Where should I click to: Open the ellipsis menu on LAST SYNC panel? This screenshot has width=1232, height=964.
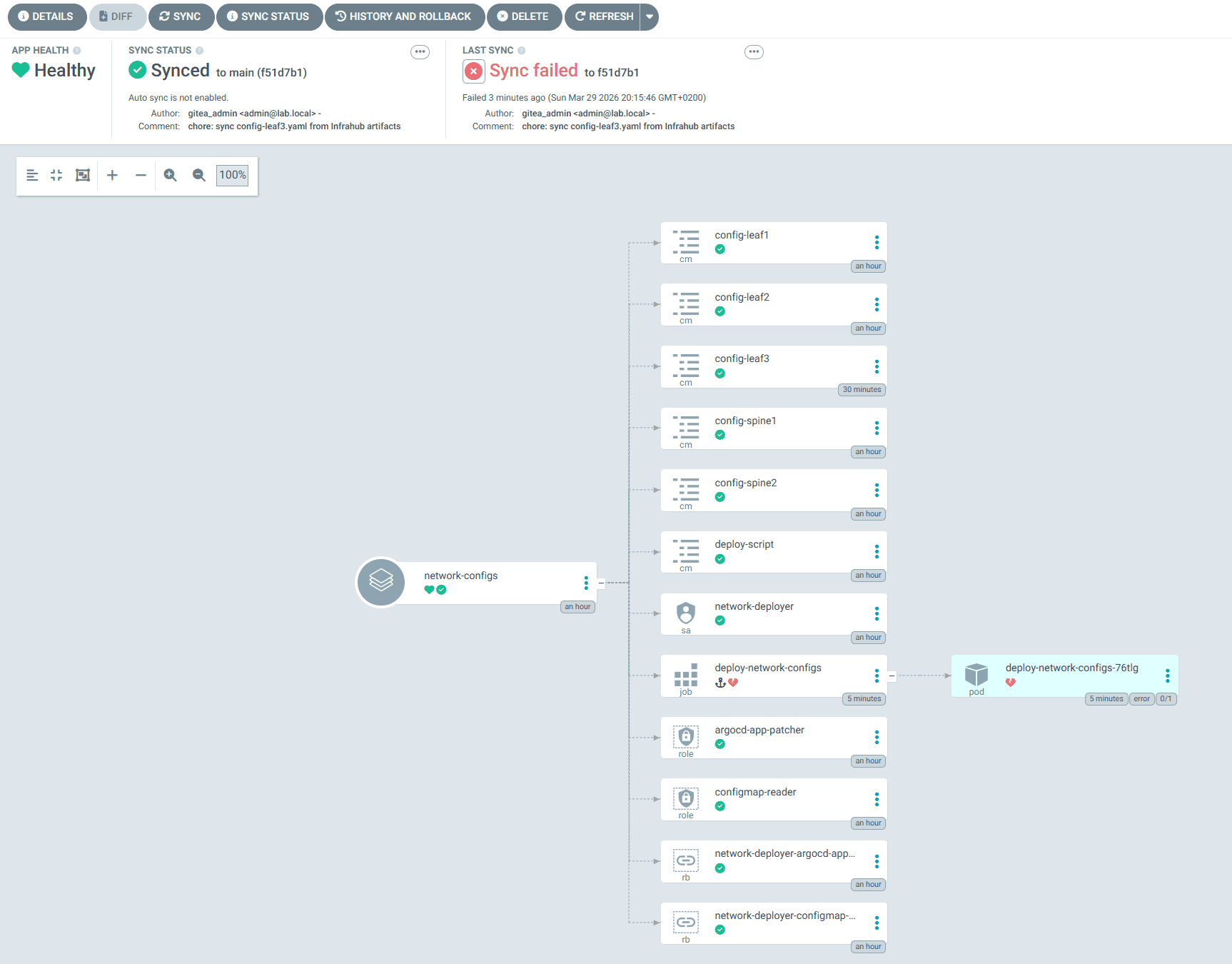pos(754,51)
